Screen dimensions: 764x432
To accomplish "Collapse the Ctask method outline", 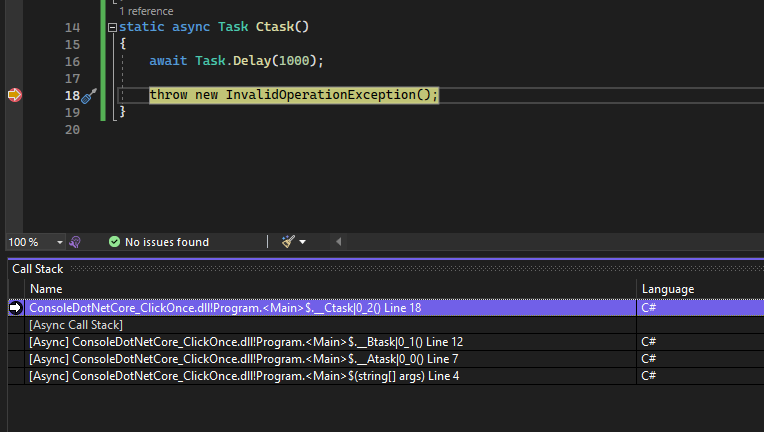I will (x=111, y=28).
